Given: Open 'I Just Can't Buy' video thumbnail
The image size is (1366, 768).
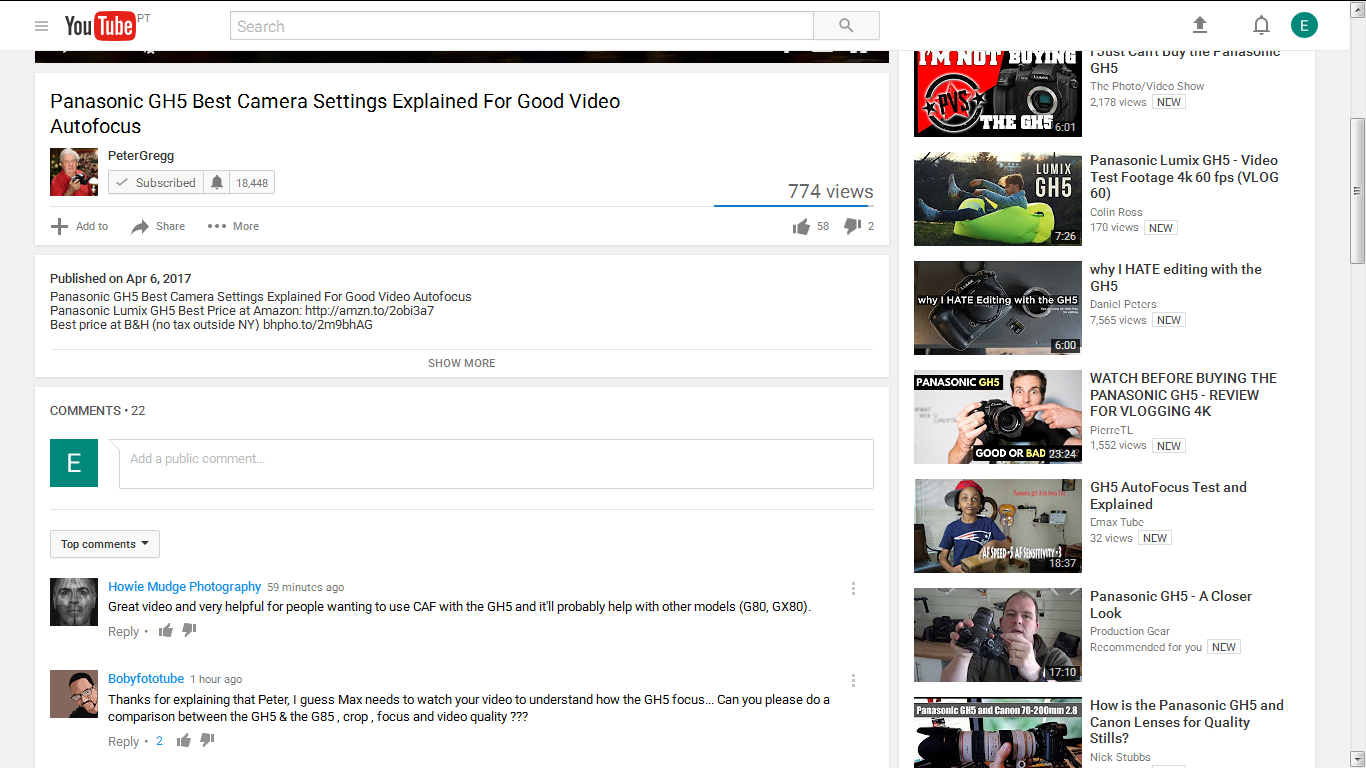Looking at the screenshot, I should (998, 93).
